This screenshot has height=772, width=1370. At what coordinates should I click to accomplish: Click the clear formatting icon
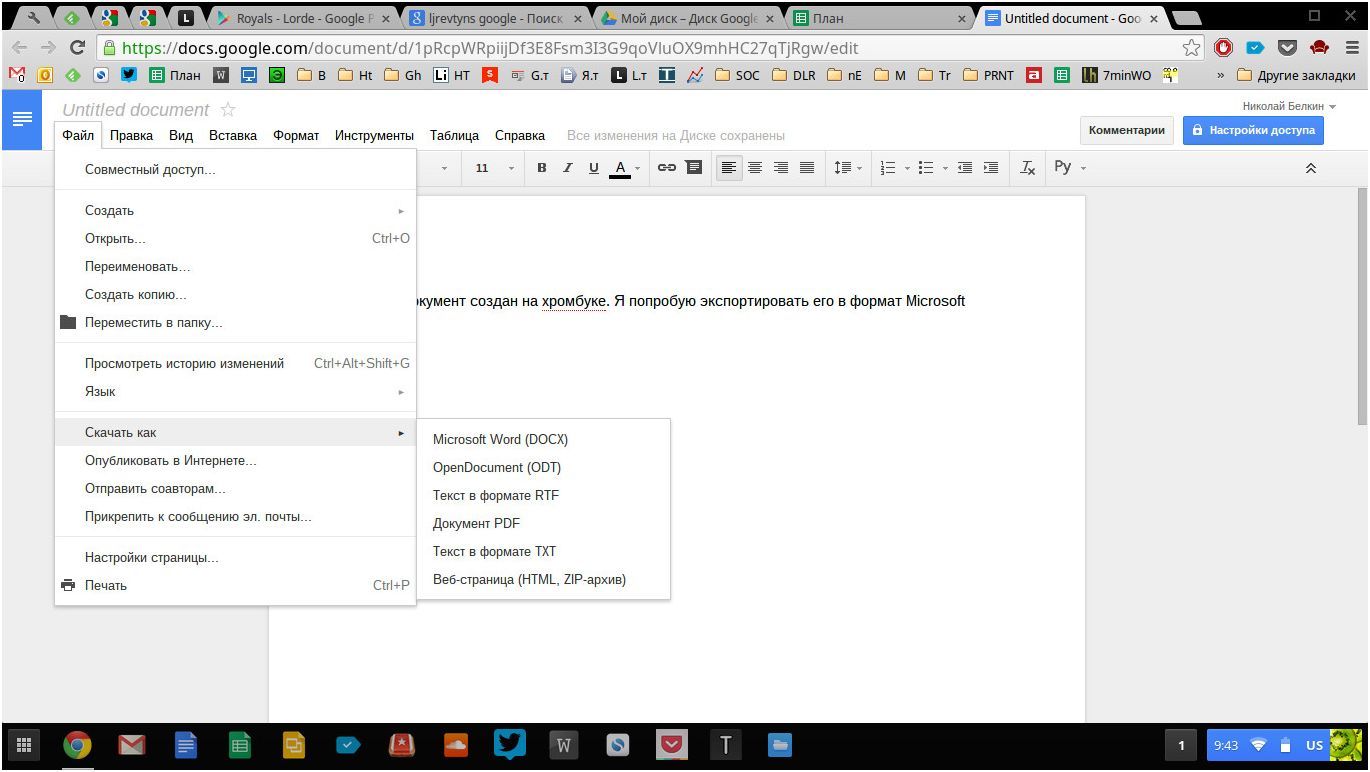1027,168
